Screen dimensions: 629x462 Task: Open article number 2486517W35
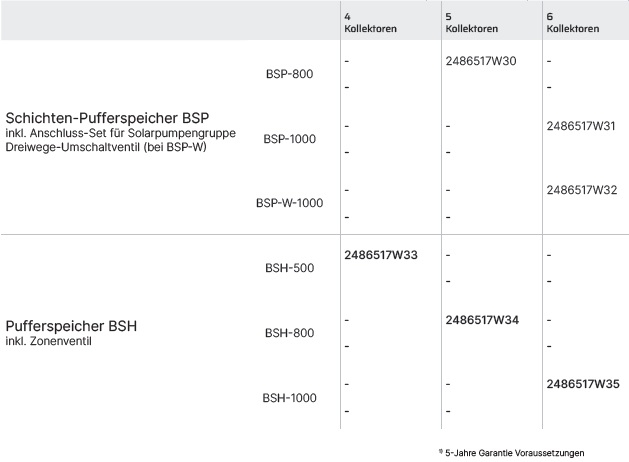pos(581,383)
